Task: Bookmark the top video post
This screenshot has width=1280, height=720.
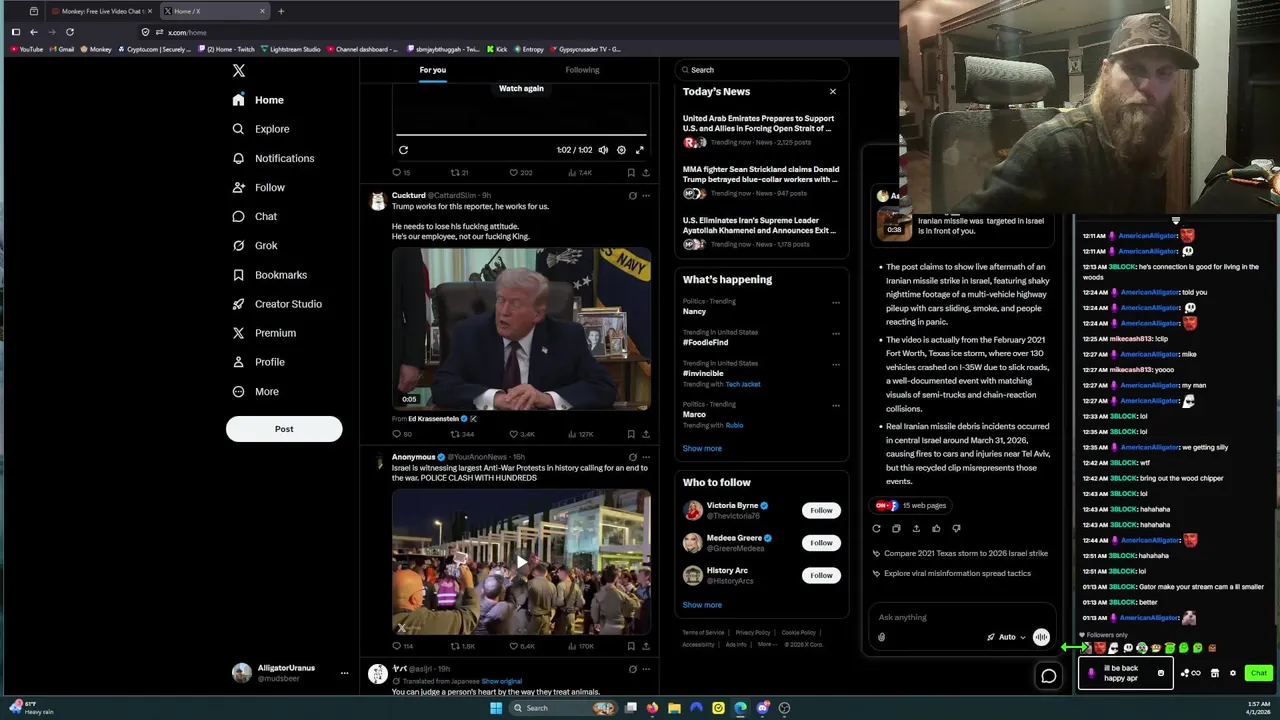Action: coord(631,173)
